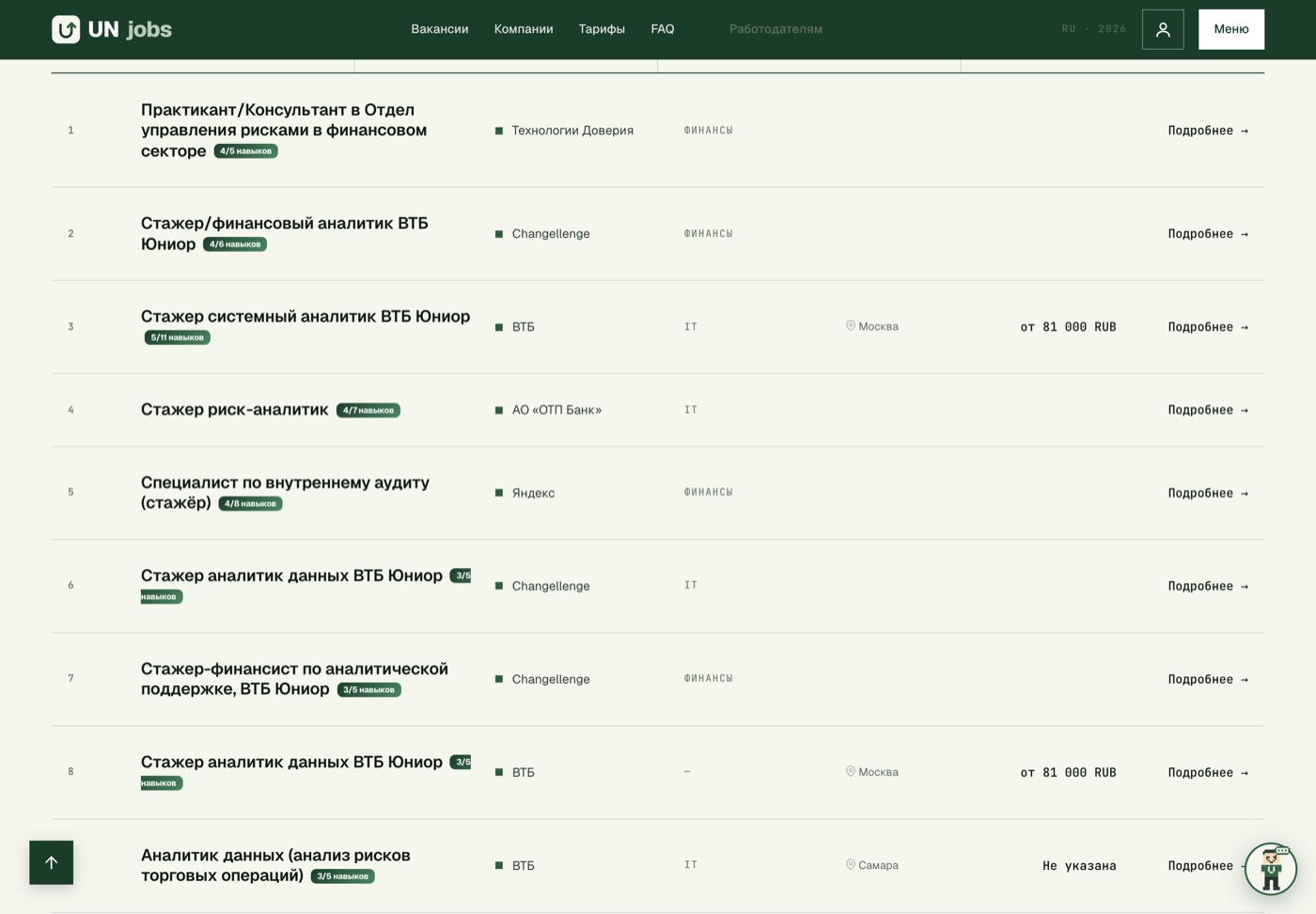
Task: Open the pixel robot chat assistant
Action: 1271,869
